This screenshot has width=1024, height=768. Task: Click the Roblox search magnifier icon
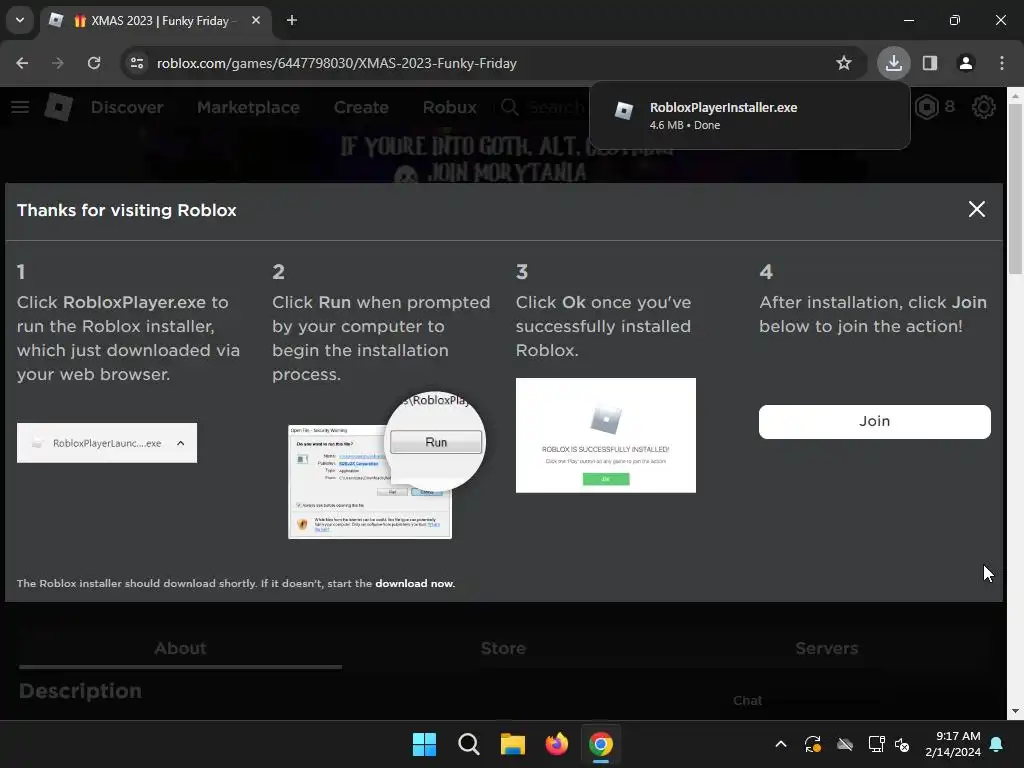[509, 107]
